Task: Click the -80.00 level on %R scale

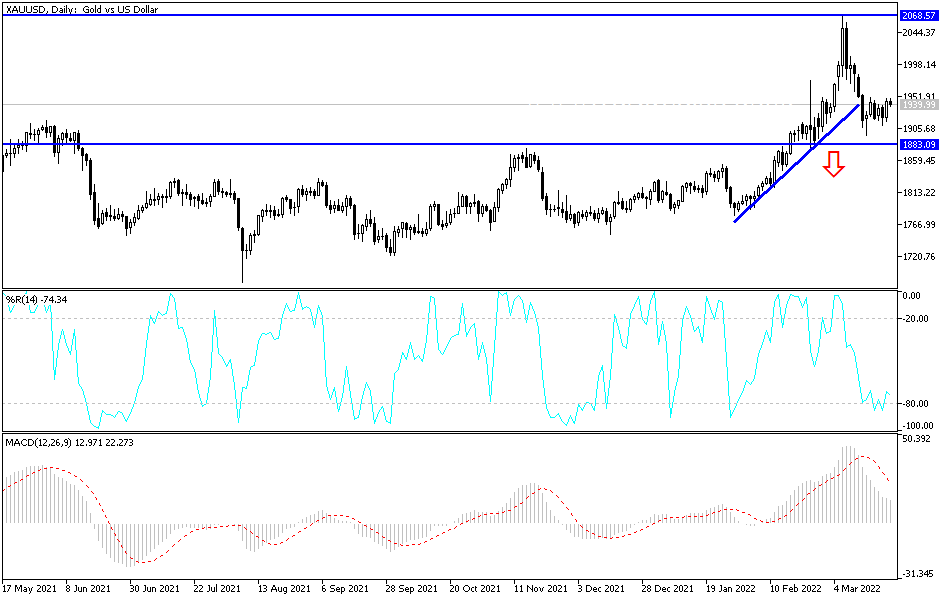Action: click(915, 404)
